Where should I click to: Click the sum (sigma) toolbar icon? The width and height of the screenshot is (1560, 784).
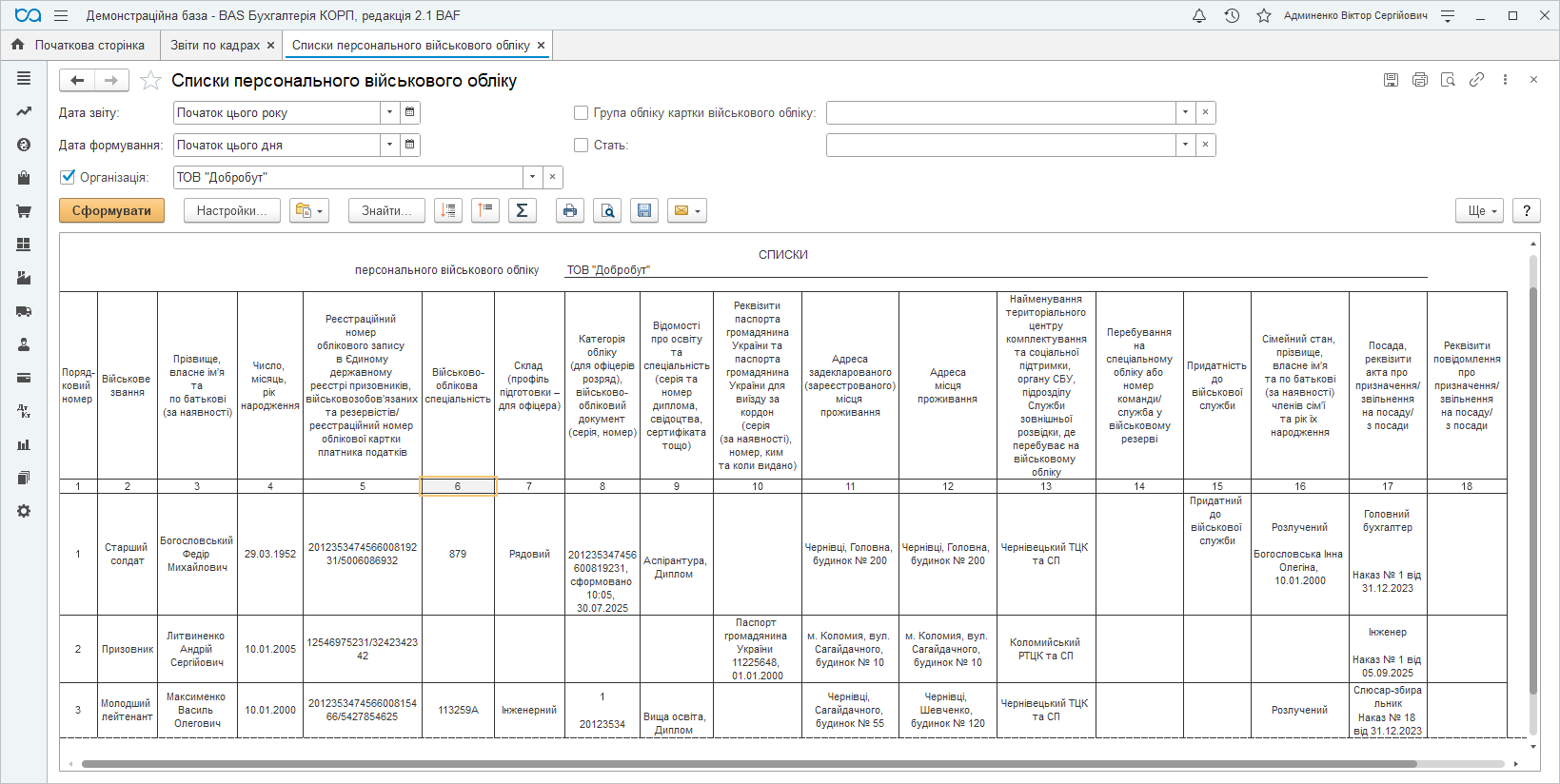pyautogui.click(x=522, y=211)
